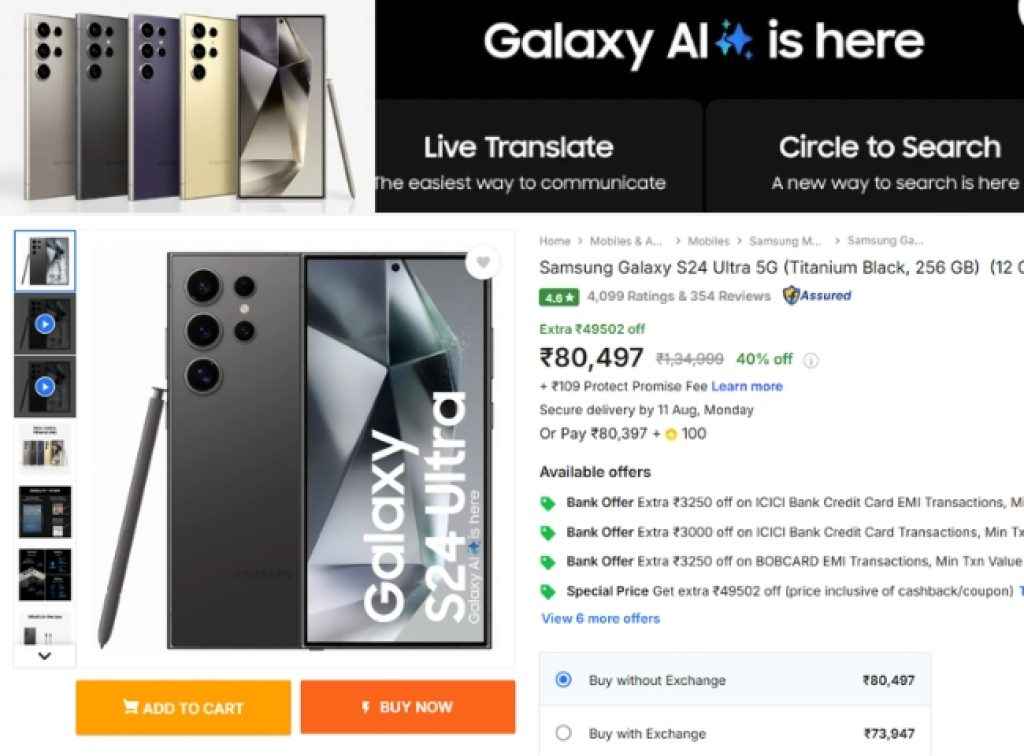Open the Live Translate banner tile
This screenshot has height=756, width=1024.
(519, 160)
